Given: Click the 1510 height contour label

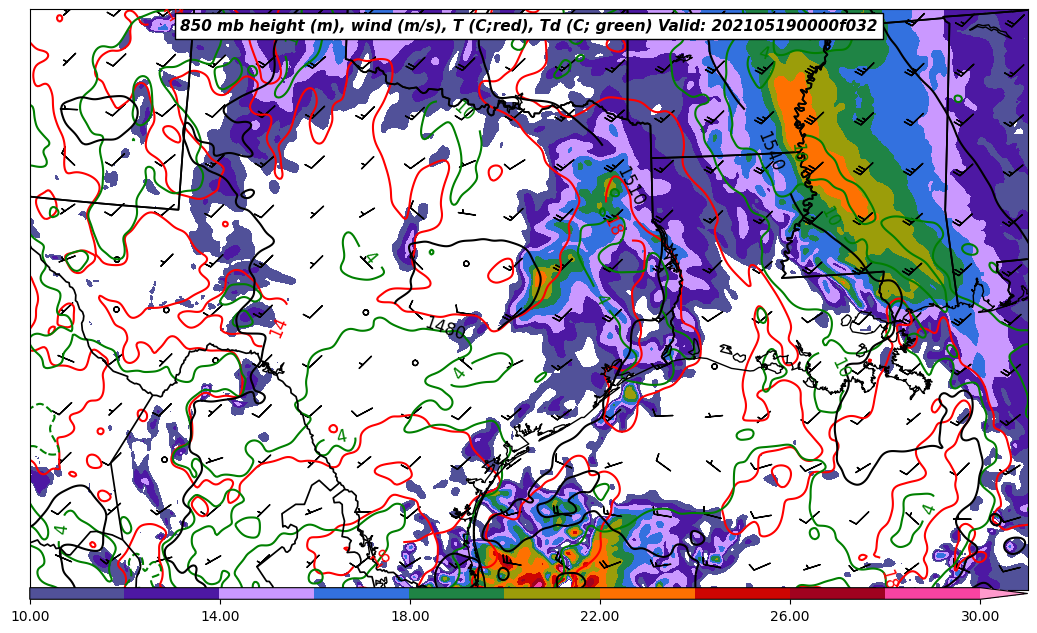Looking at the screenshot, I should (x=631, y=185).
